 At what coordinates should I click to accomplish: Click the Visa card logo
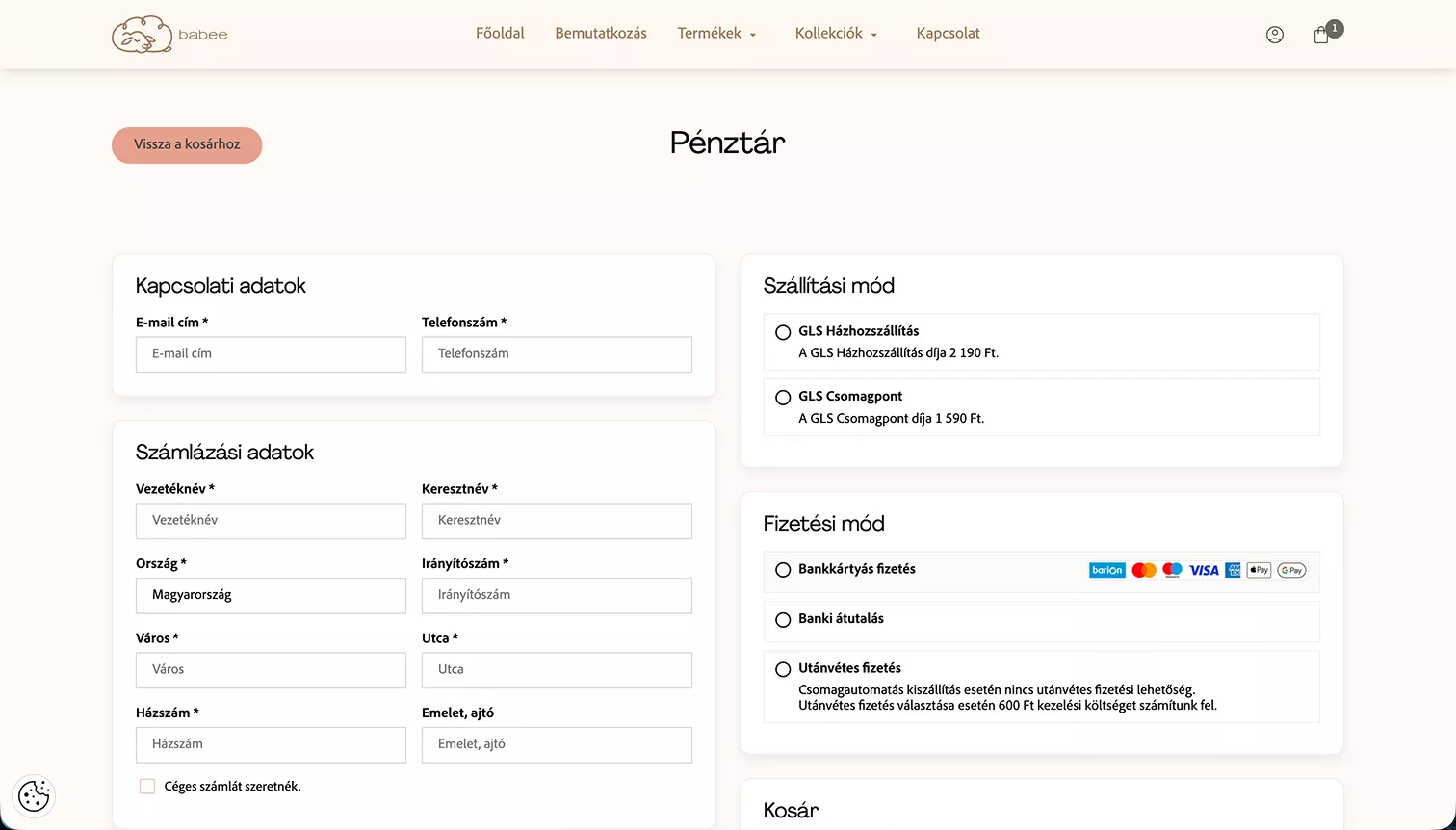[1204, 570]
